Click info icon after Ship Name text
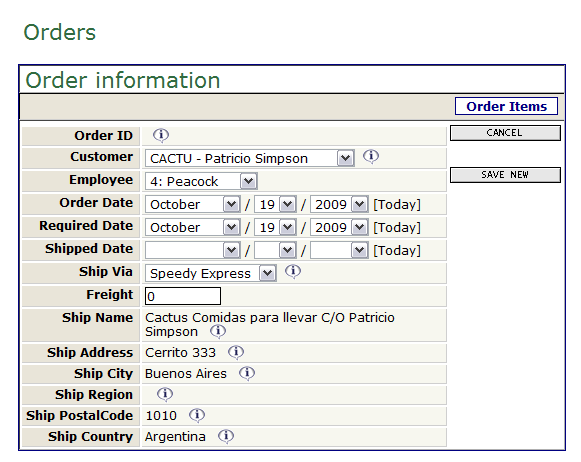 click(x=218, y=331)
